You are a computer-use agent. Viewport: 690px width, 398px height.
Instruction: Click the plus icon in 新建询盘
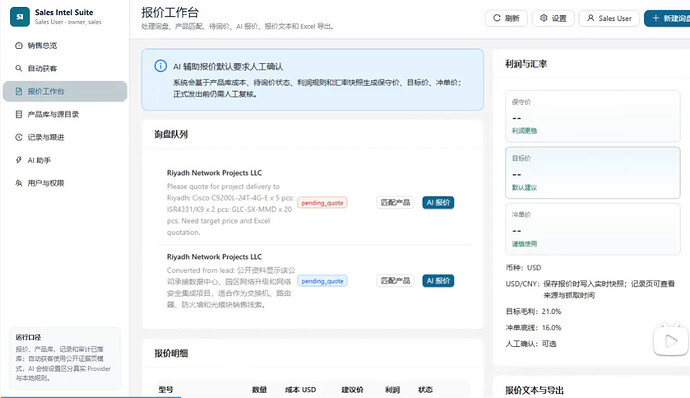coord(656,18)
